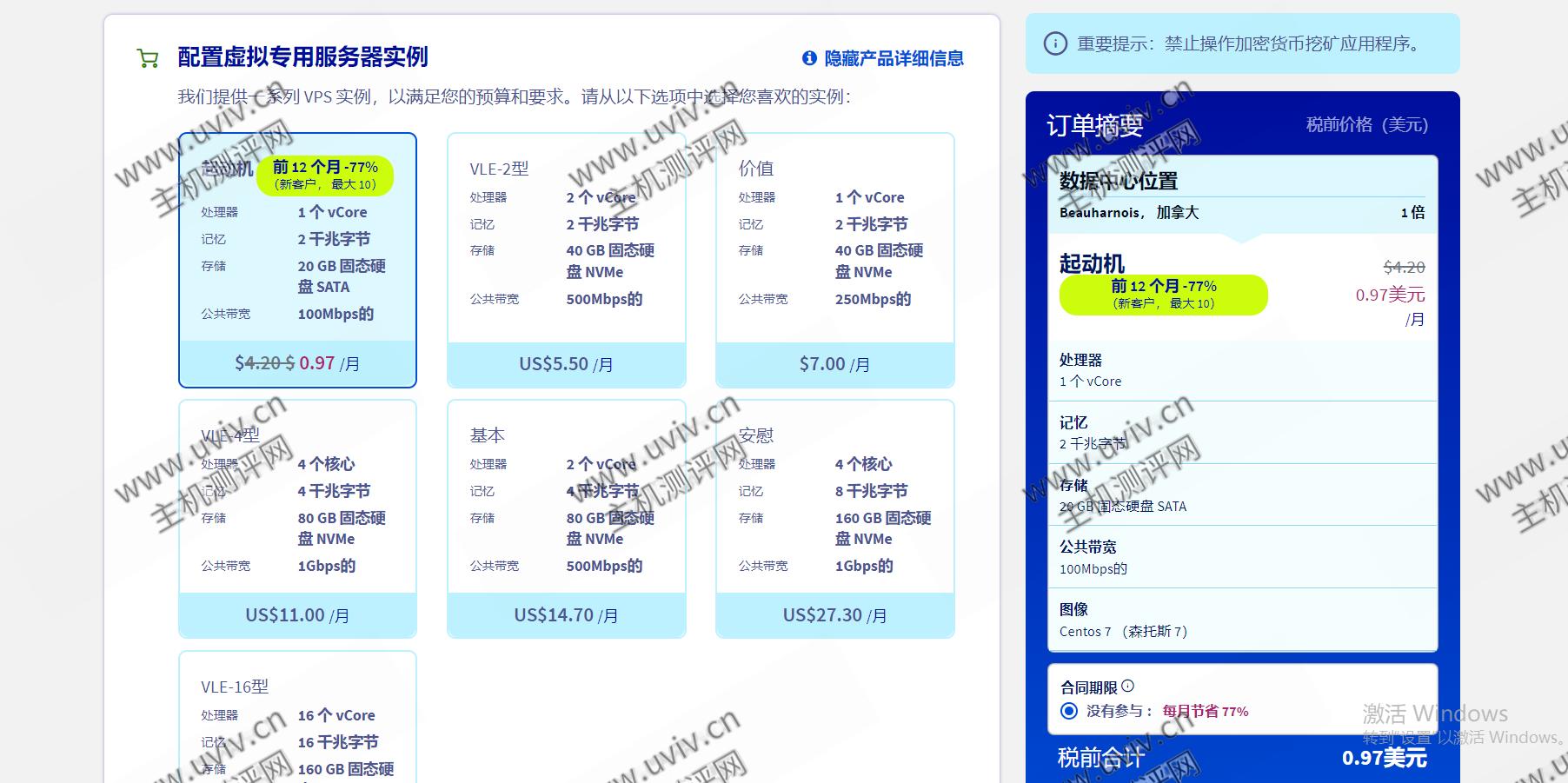Choose the VLE-2型 plan card
The width and height of the screenshot is (1568, 783).
[x=566, y=261]
